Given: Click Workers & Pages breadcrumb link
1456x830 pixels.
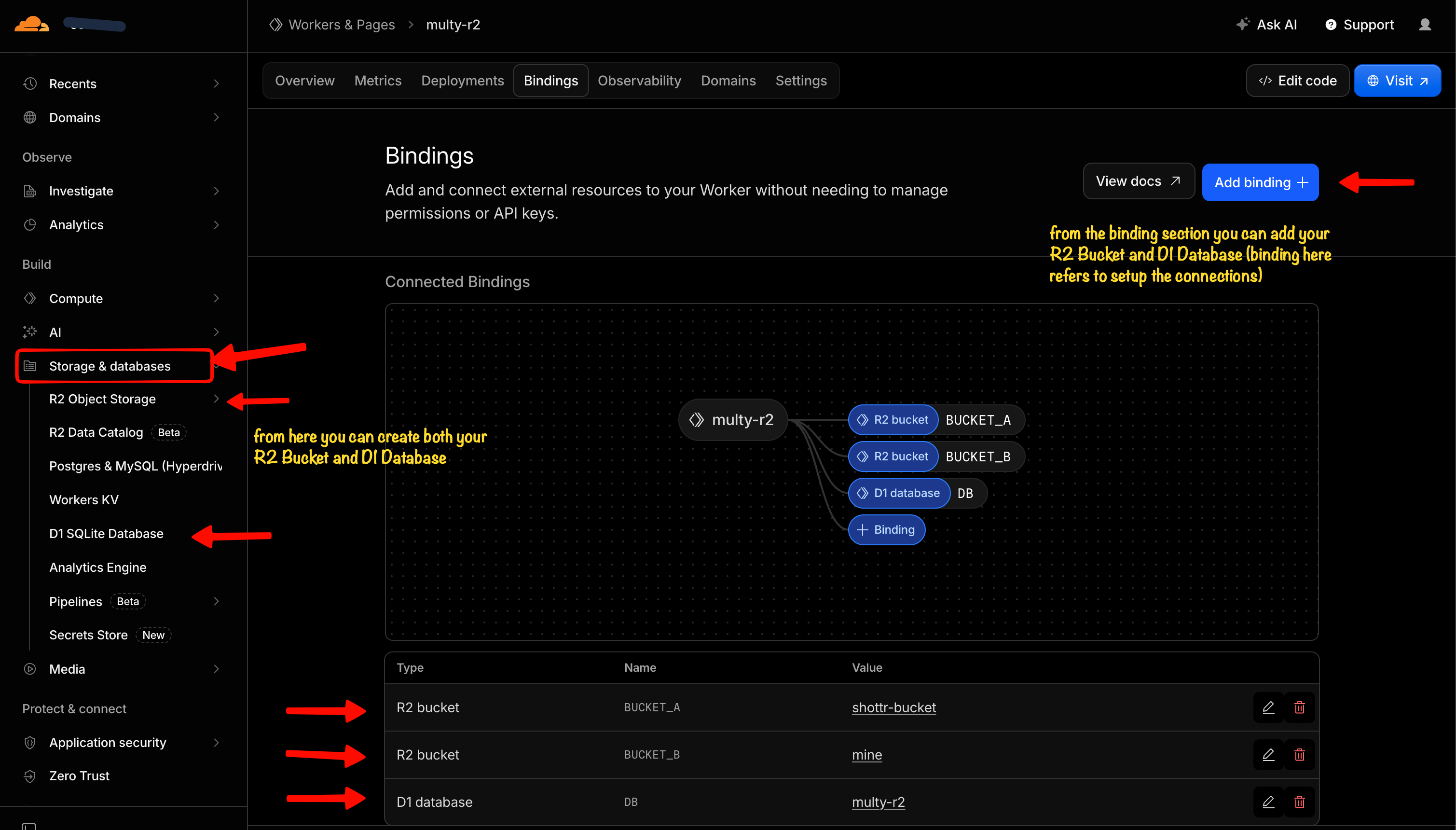Looking at the screenshot, I should point(342,25).
